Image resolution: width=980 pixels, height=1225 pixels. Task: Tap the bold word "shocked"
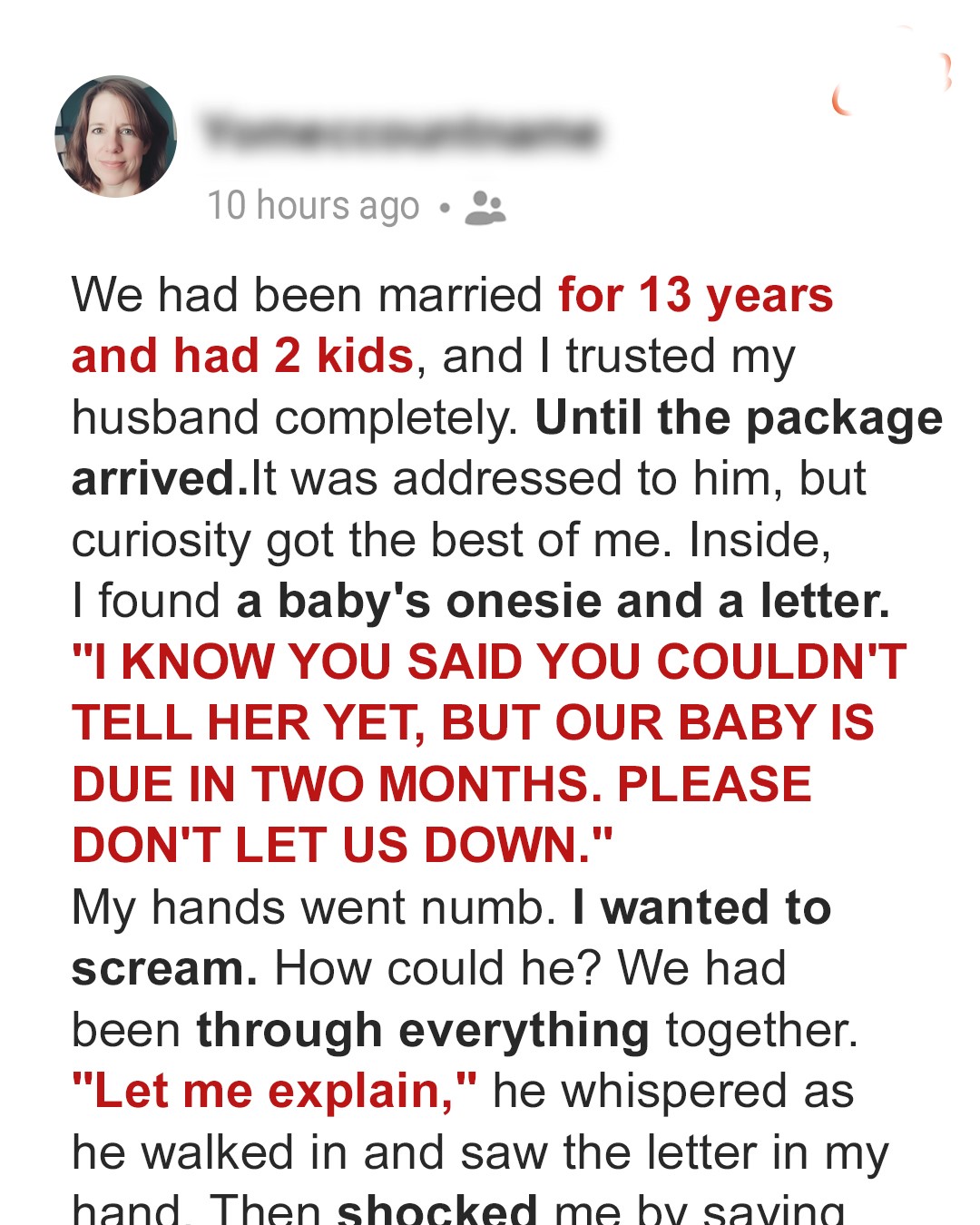[x=436, y=1210]
